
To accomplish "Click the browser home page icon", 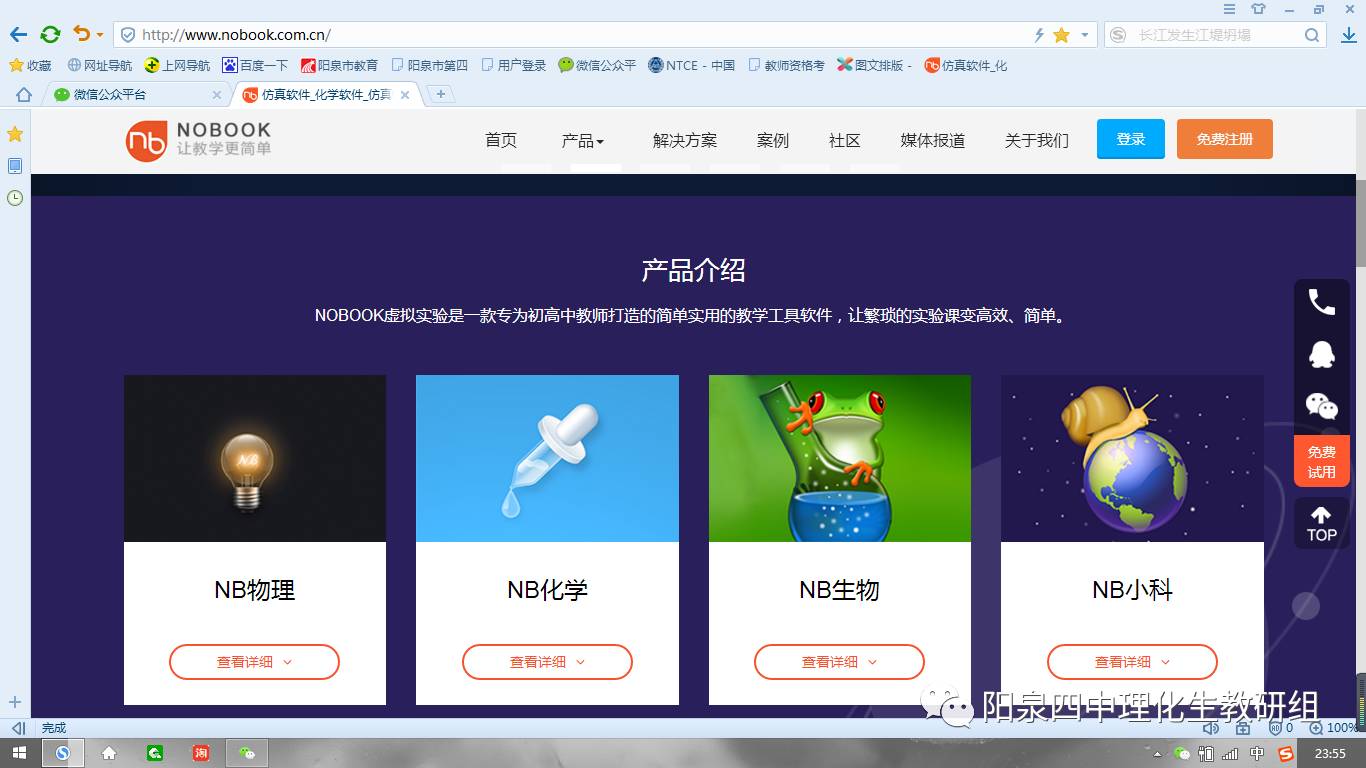I will [x=24, y=95].
